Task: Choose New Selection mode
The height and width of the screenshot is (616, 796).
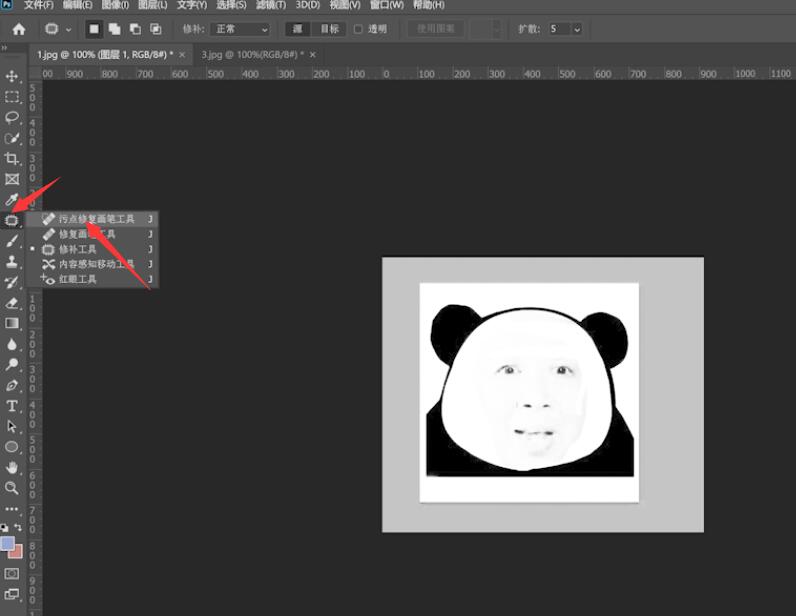Action: pos(94,29)
